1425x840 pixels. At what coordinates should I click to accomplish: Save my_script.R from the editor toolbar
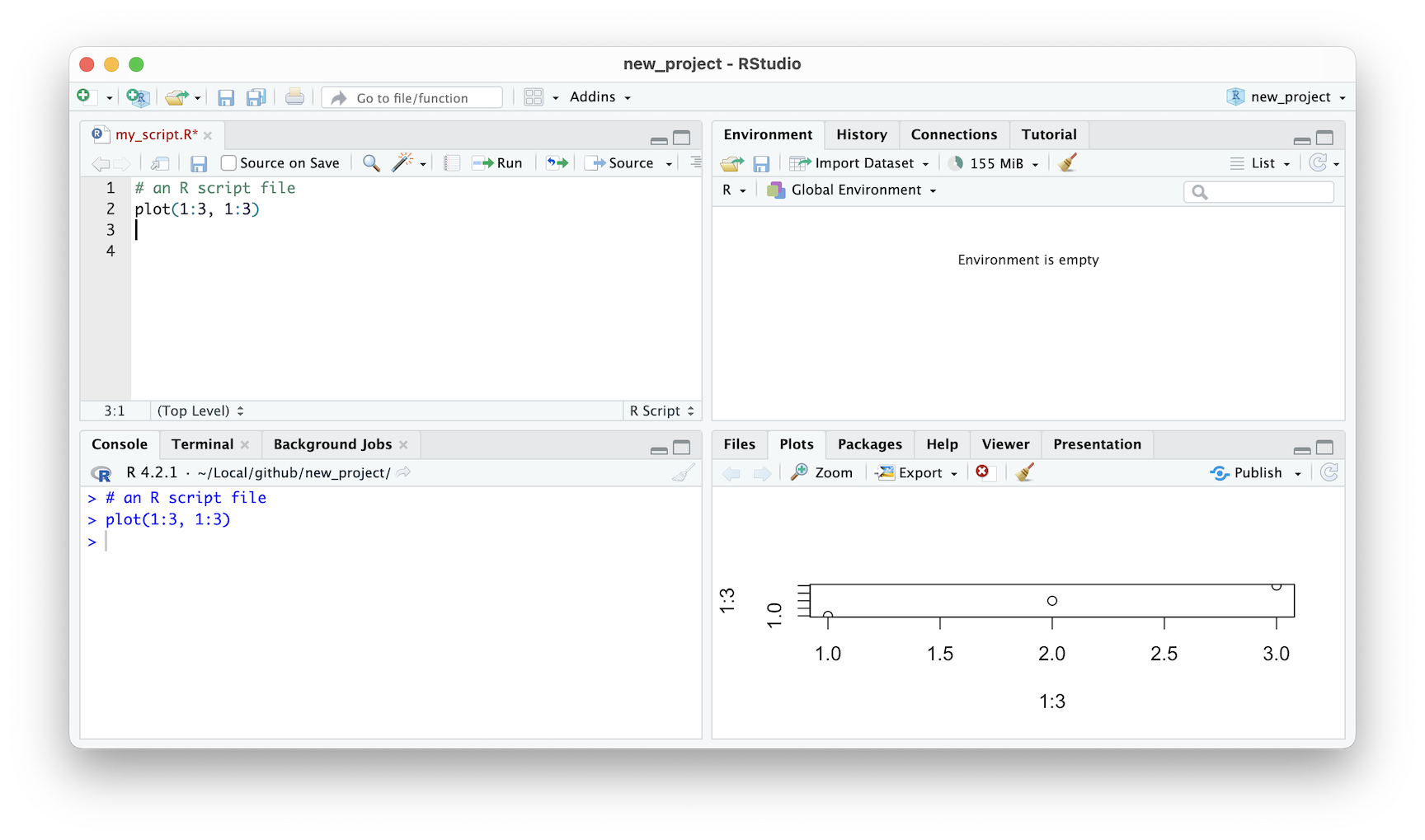point(199,163)
